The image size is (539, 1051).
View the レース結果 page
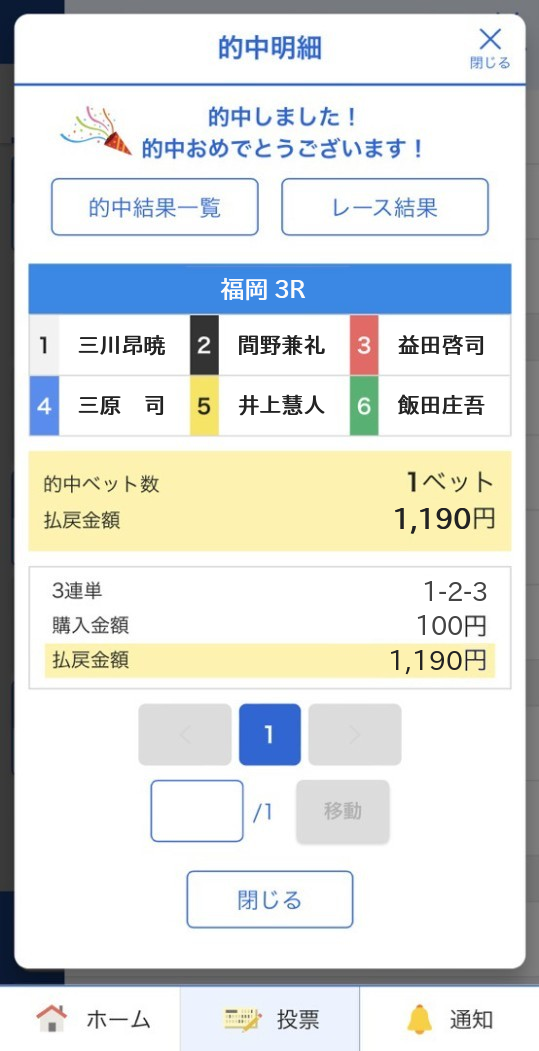pyautogui.click(x=385, y=207)
